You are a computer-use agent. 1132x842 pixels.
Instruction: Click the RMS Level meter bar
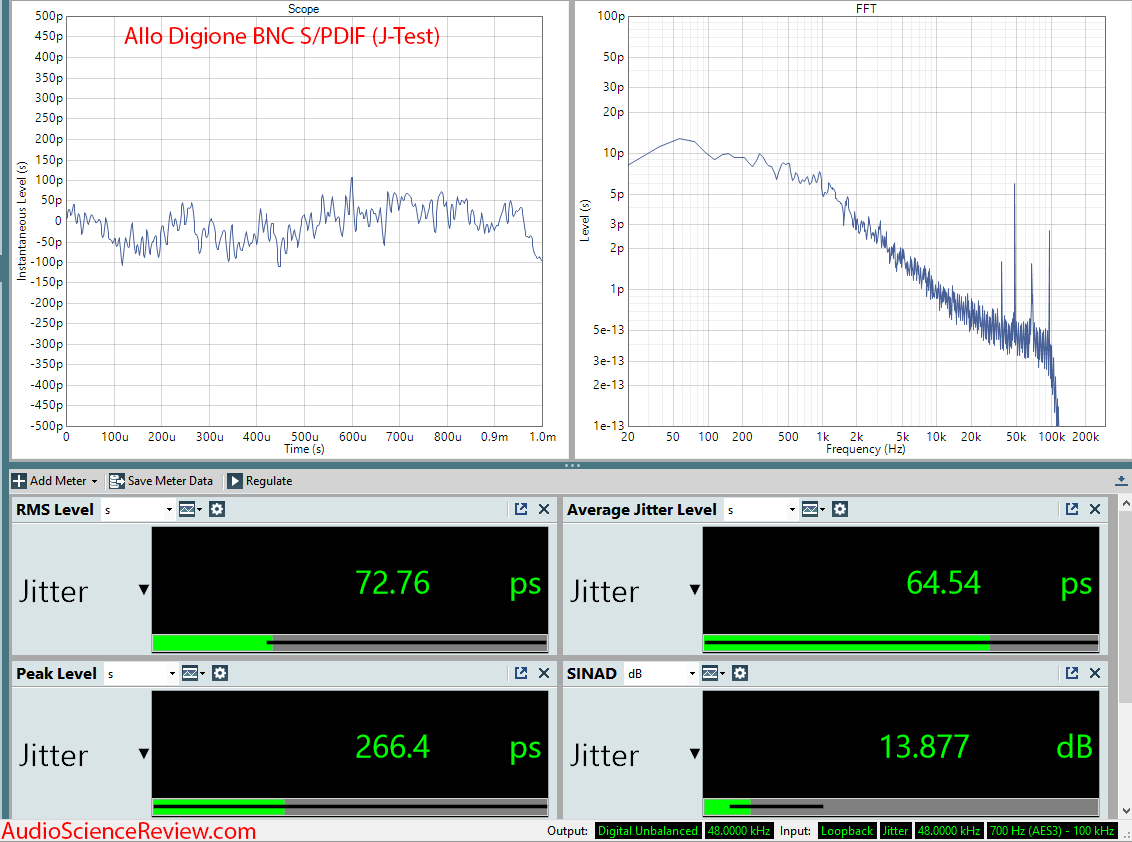(x=350, y=642)
